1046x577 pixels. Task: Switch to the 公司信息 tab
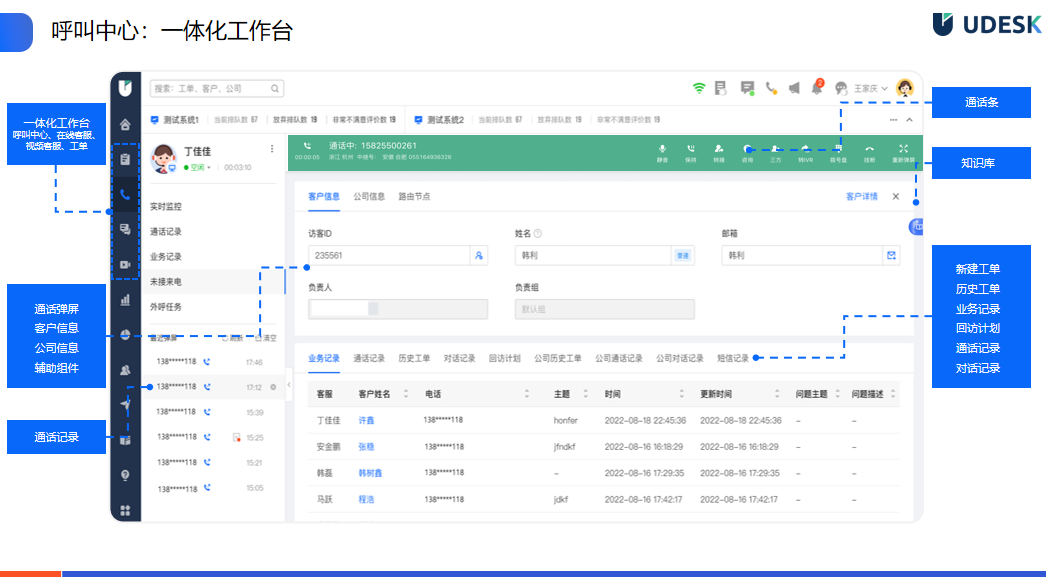coord(369,197)
